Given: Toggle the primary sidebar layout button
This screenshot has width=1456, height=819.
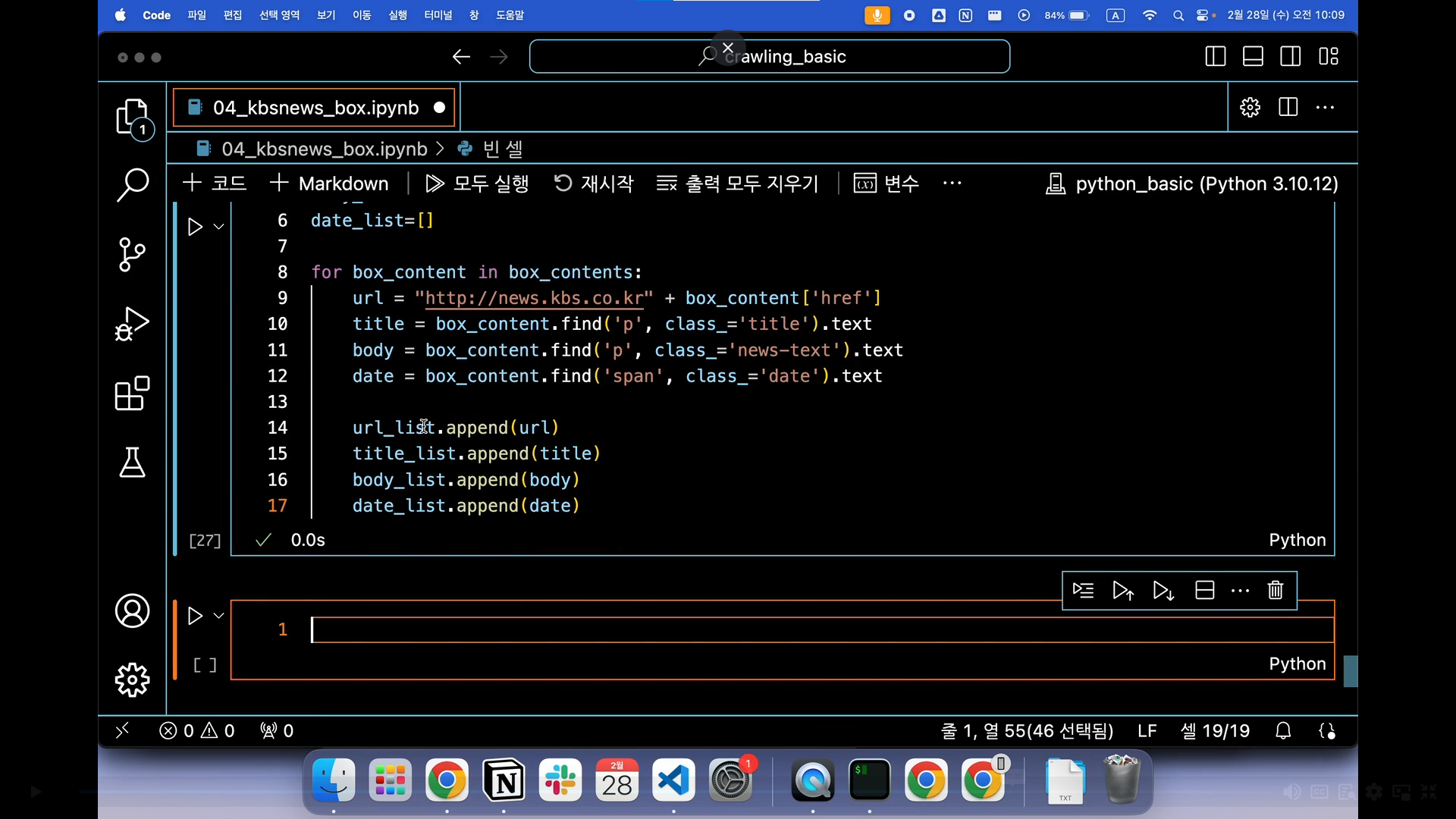Looking at the screenshot, I should [1215, 57].
